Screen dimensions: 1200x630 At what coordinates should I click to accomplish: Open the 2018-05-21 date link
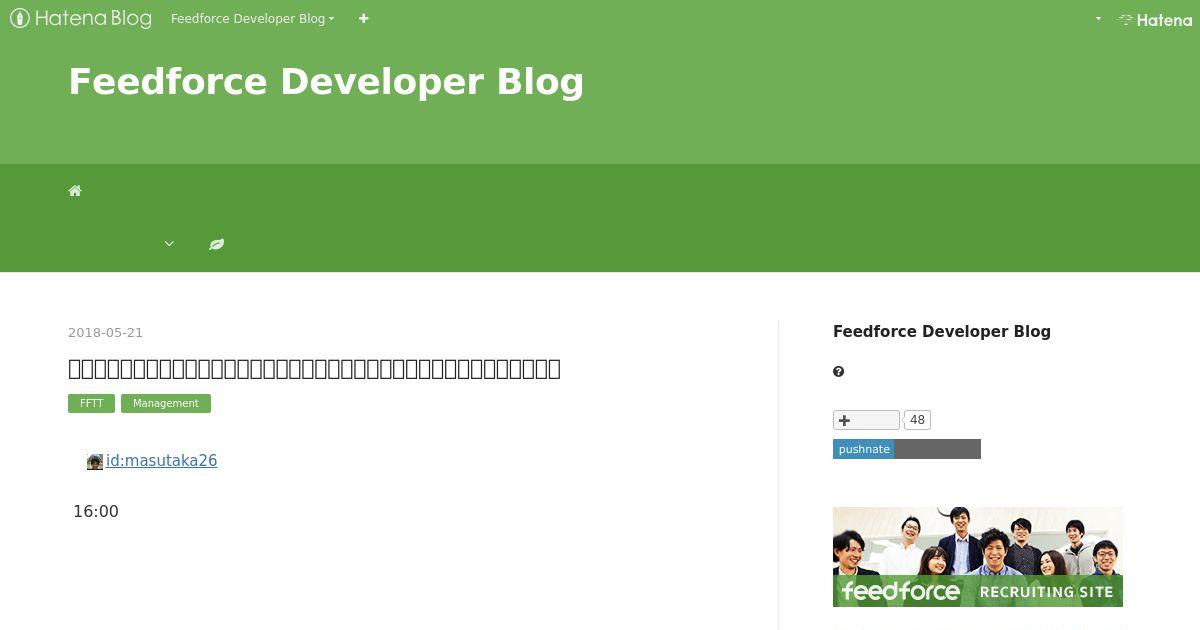(x=105, y=332)
